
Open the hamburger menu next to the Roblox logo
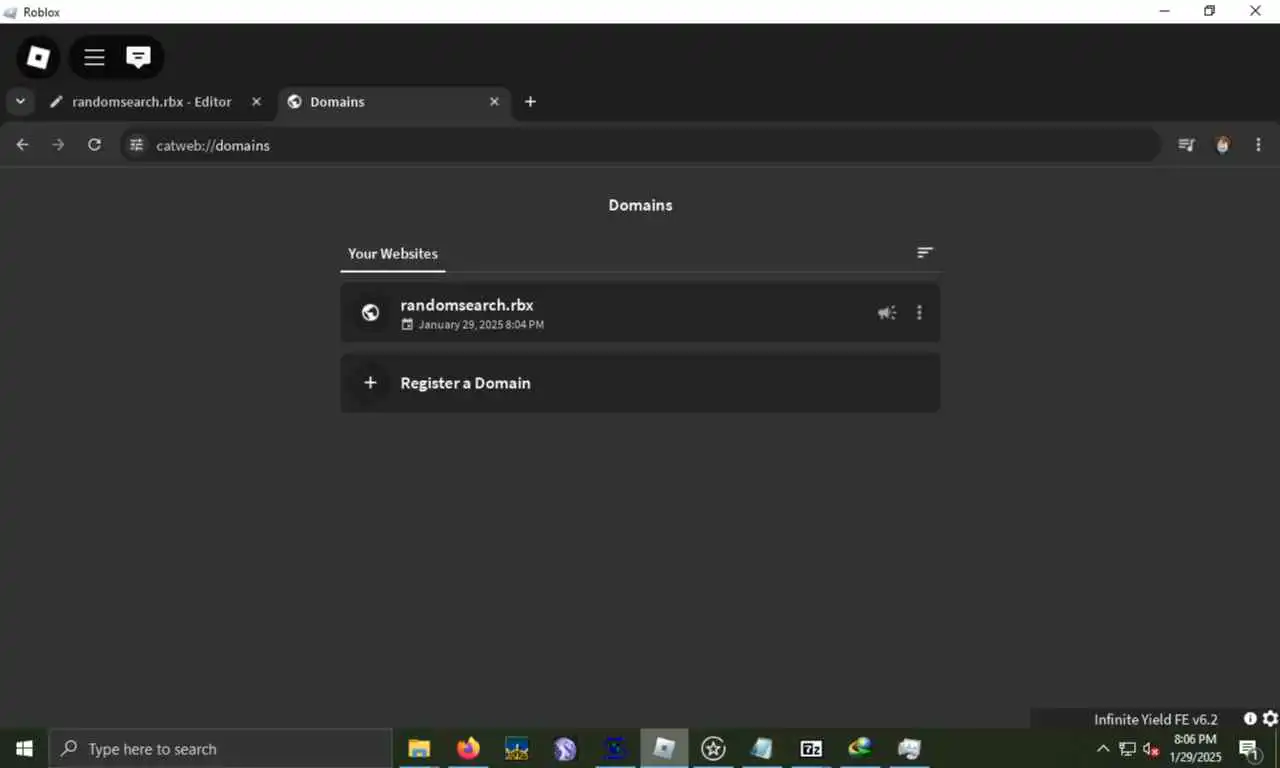point(94,58)
